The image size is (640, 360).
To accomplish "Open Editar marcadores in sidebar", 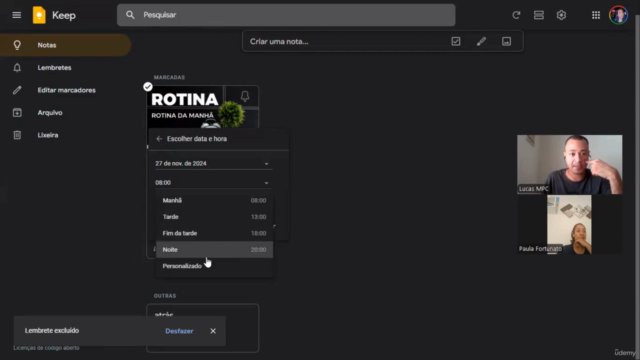I will 65,90.
